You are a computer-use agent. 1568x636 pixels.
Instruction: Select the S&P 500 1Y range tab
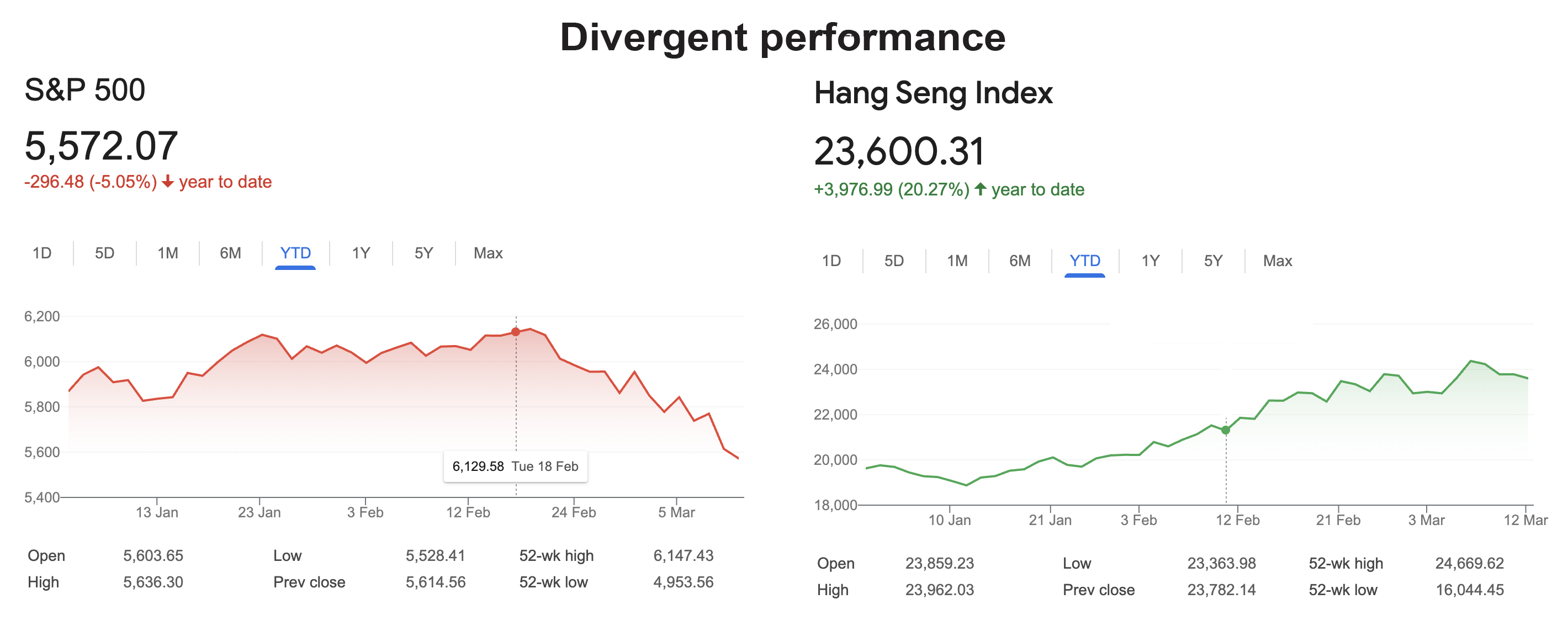[x=361, y=253]
